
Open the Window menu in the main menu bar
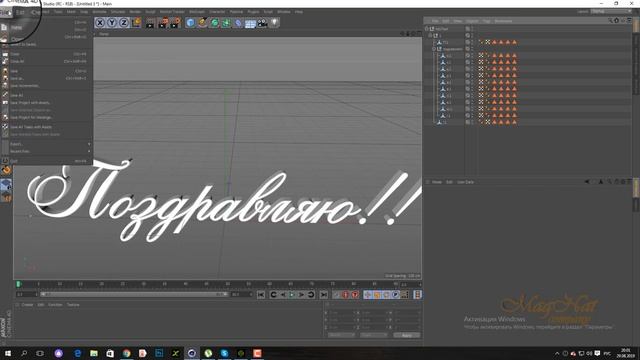[x=284, y=12]
